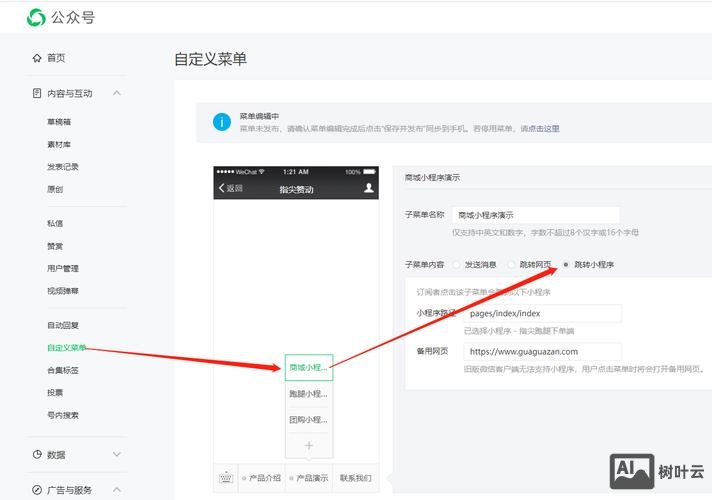Open 私信 in the sidebar
Screen dimensions: 712x500
(x=55, y=223)
